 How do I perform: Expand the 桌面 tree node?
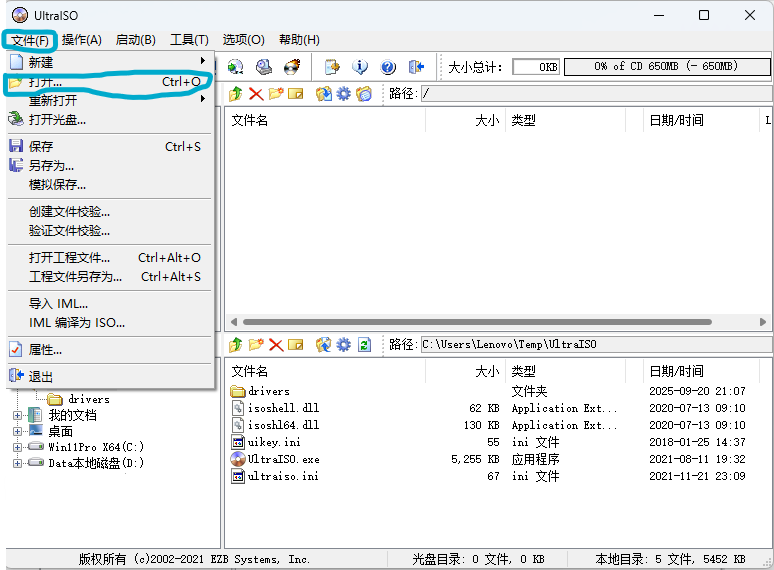[17, 431]
